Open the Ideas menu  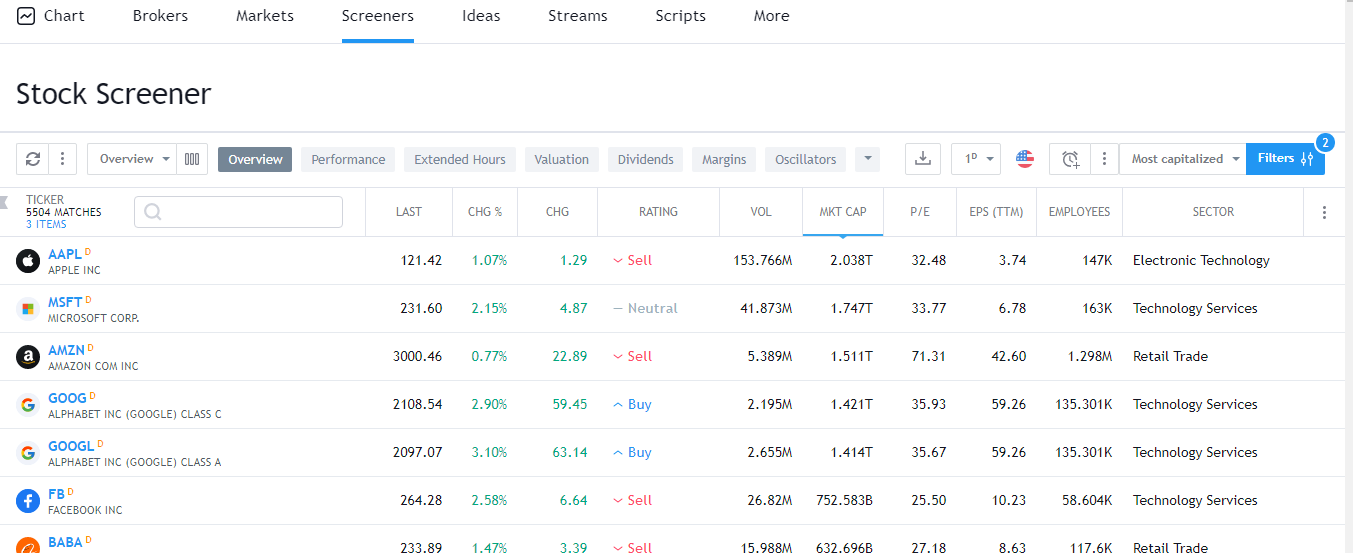[481, 16]
